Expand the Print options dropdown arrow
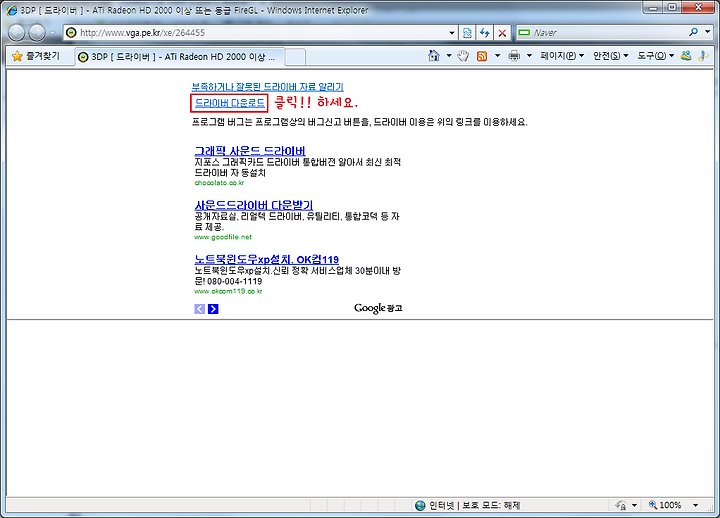This screenshot has width=720, height=518. coord(529,56)
